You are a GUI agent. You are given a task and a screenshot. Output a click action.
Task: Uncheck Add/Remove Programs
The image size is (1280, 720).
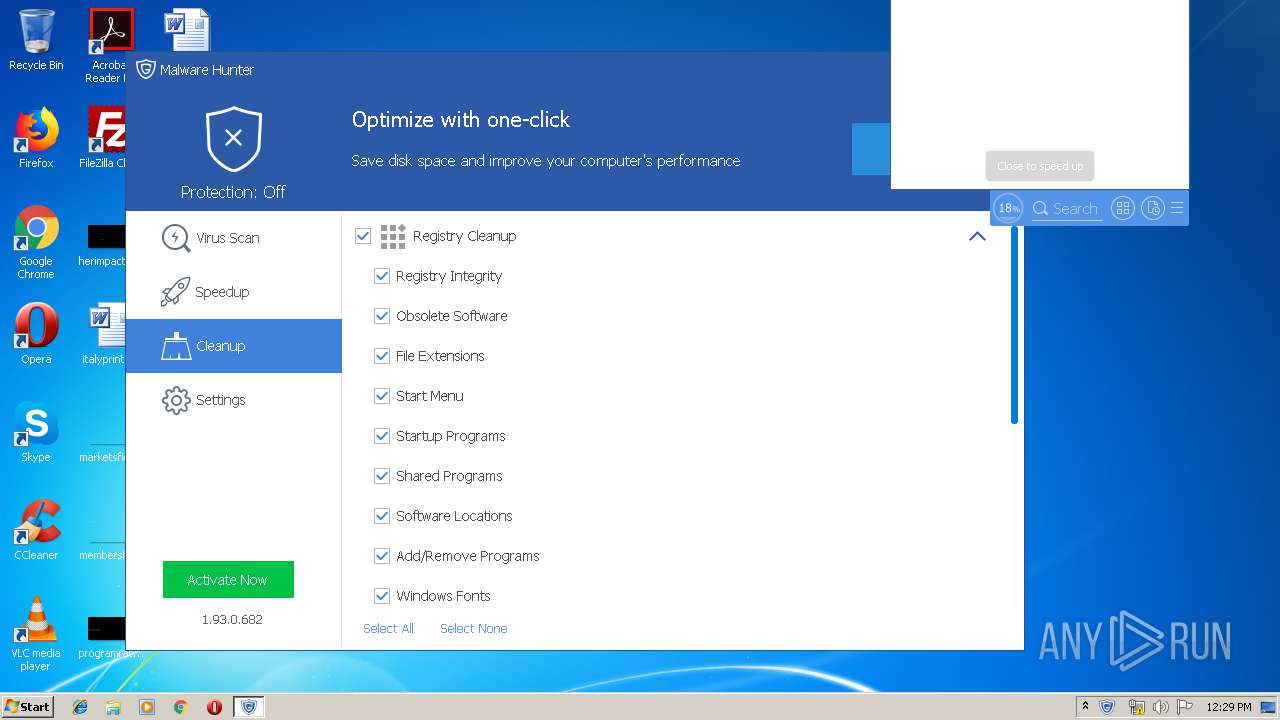tap(382, 556)
